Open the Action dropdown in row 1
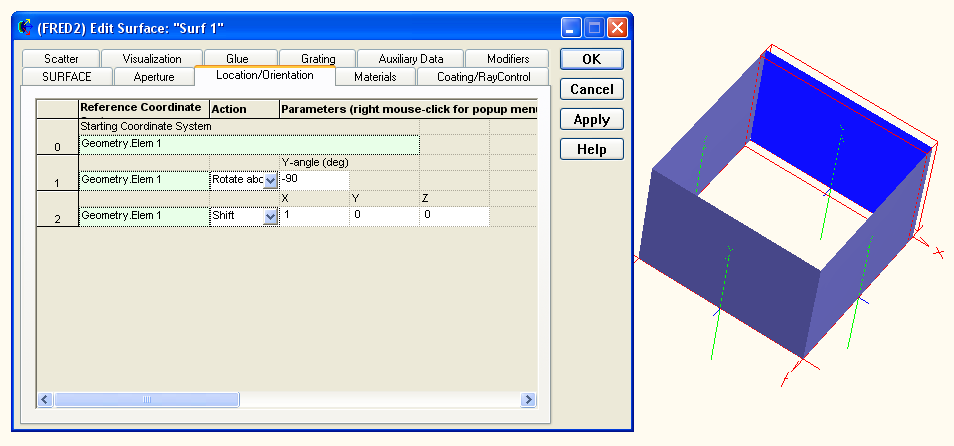 pyautogui.click(x=270, y=181)
